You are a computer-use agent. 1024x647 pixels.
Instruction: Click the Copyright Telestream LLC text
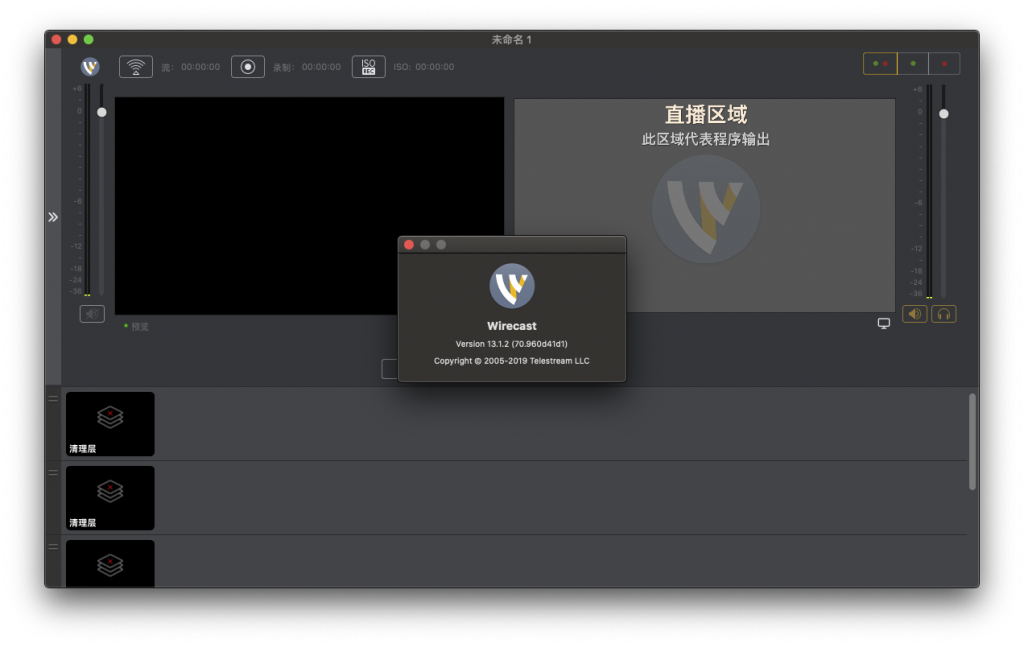pos(511,360)
